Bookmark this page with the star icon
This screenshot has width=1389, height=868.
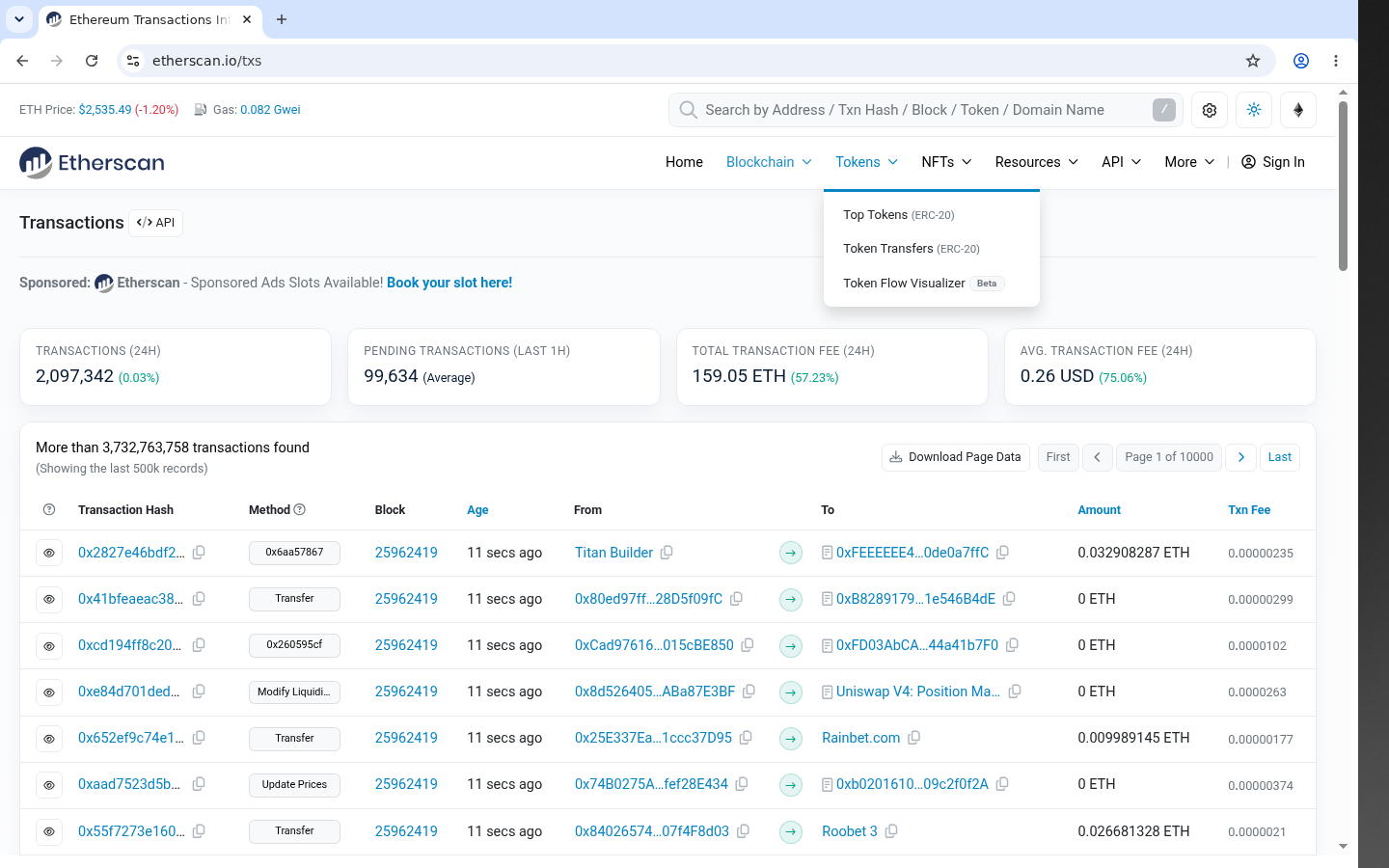click(x=1253, y=61)
